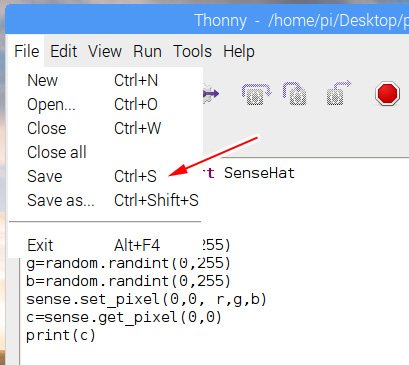Open the Help menu
Image resolution: width=409 pixels, height=365 pixels.
click(239, 52)
